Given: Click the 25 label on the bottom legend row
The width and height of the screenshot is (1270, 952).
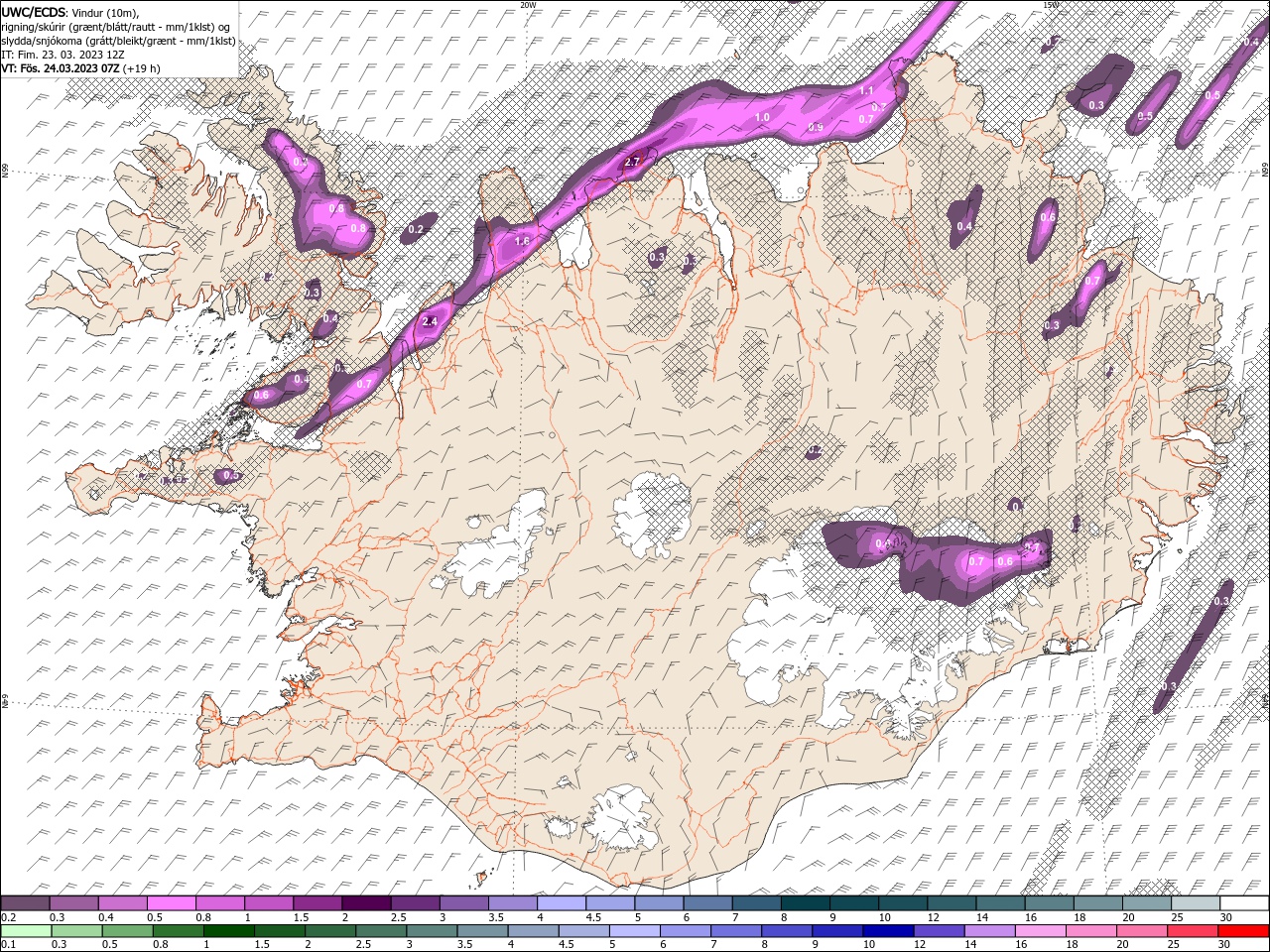Looking at the screenshot, I should click(x=1176, y=945).
